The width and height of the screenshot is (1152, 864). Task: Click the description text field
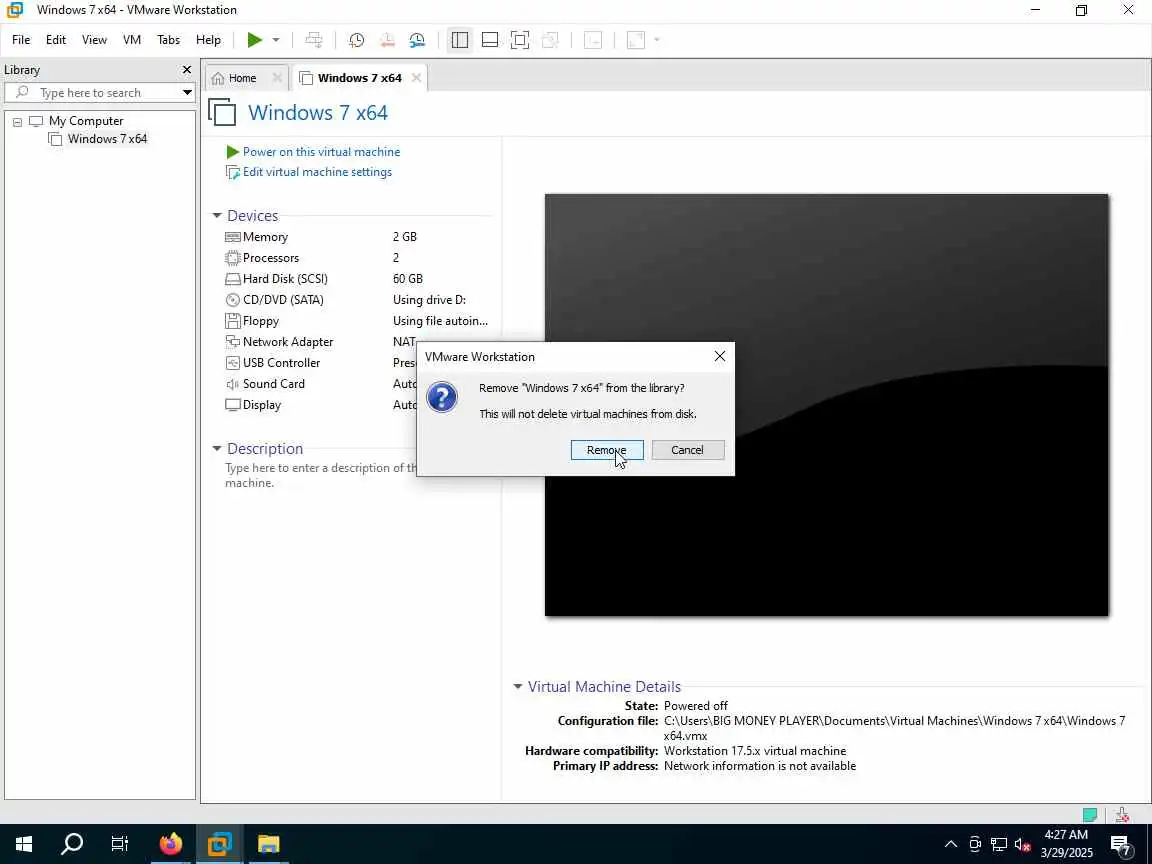click(320, 475)
